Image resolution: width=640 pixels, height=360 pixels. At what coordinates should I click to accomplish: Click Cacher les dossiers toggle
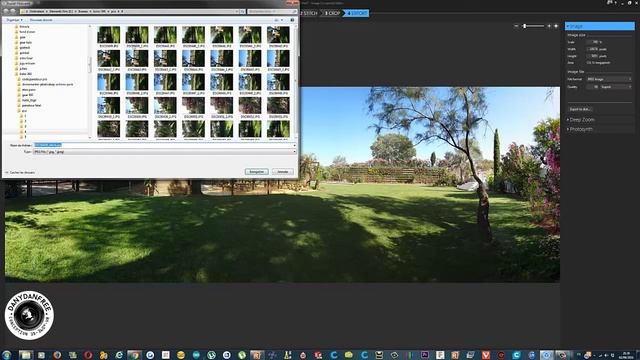click(20, 173)
